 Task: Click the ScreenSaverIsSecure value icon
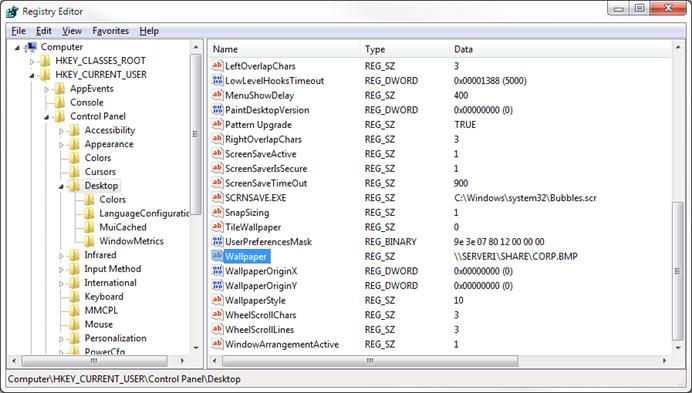pos(217,168)
